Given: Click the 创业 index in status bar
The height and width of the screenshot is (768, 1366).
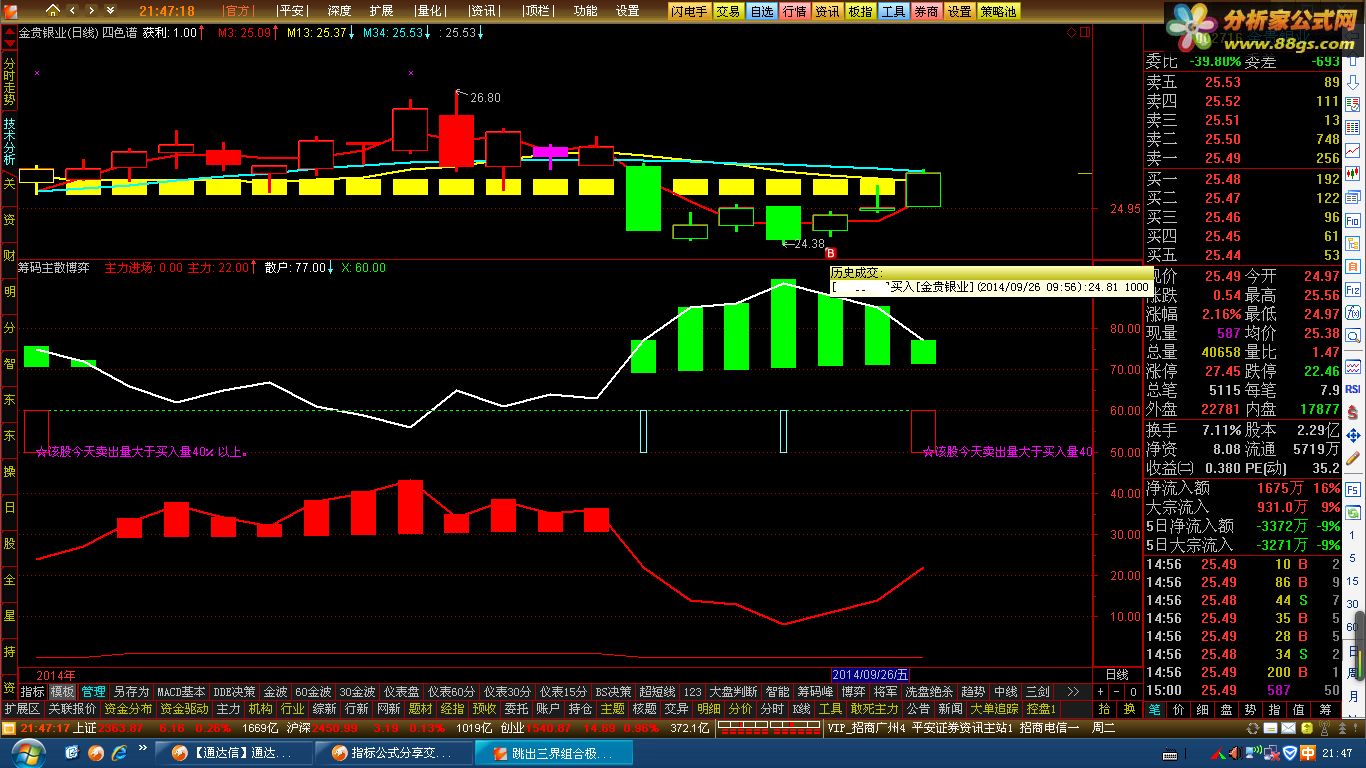Looking at the screenshot, I should click(x=512, y=728).
